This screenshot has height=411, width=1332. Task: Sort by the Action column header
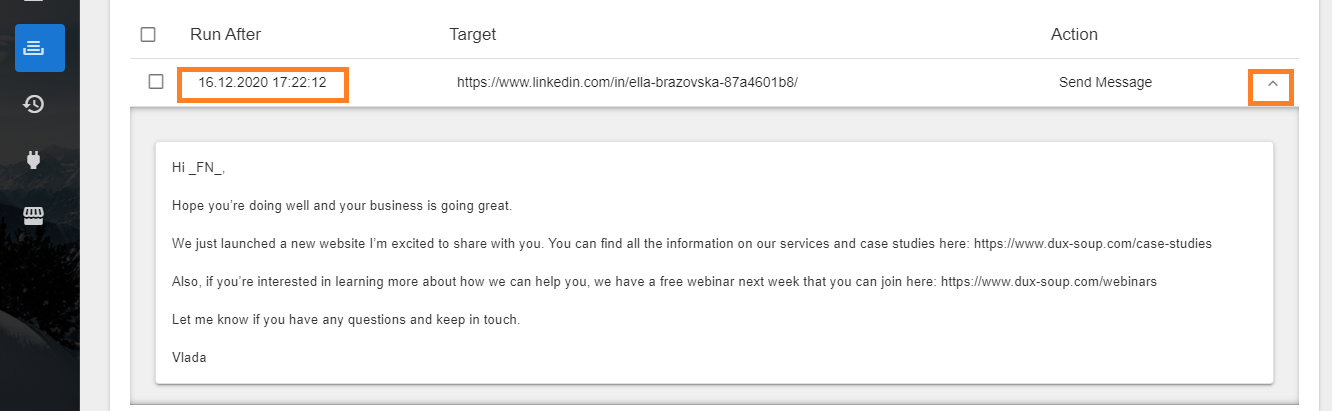(x=1074, y=34)
